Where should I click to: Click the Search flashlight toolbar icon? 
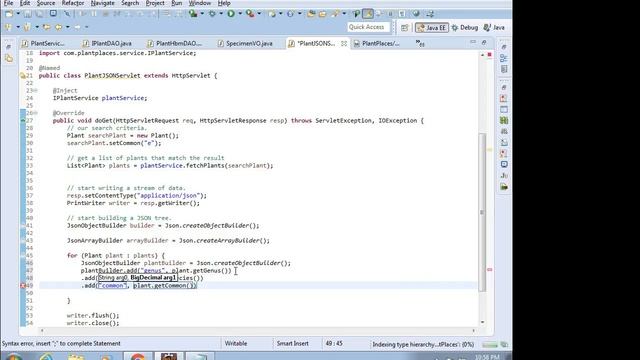click(336, 14)
